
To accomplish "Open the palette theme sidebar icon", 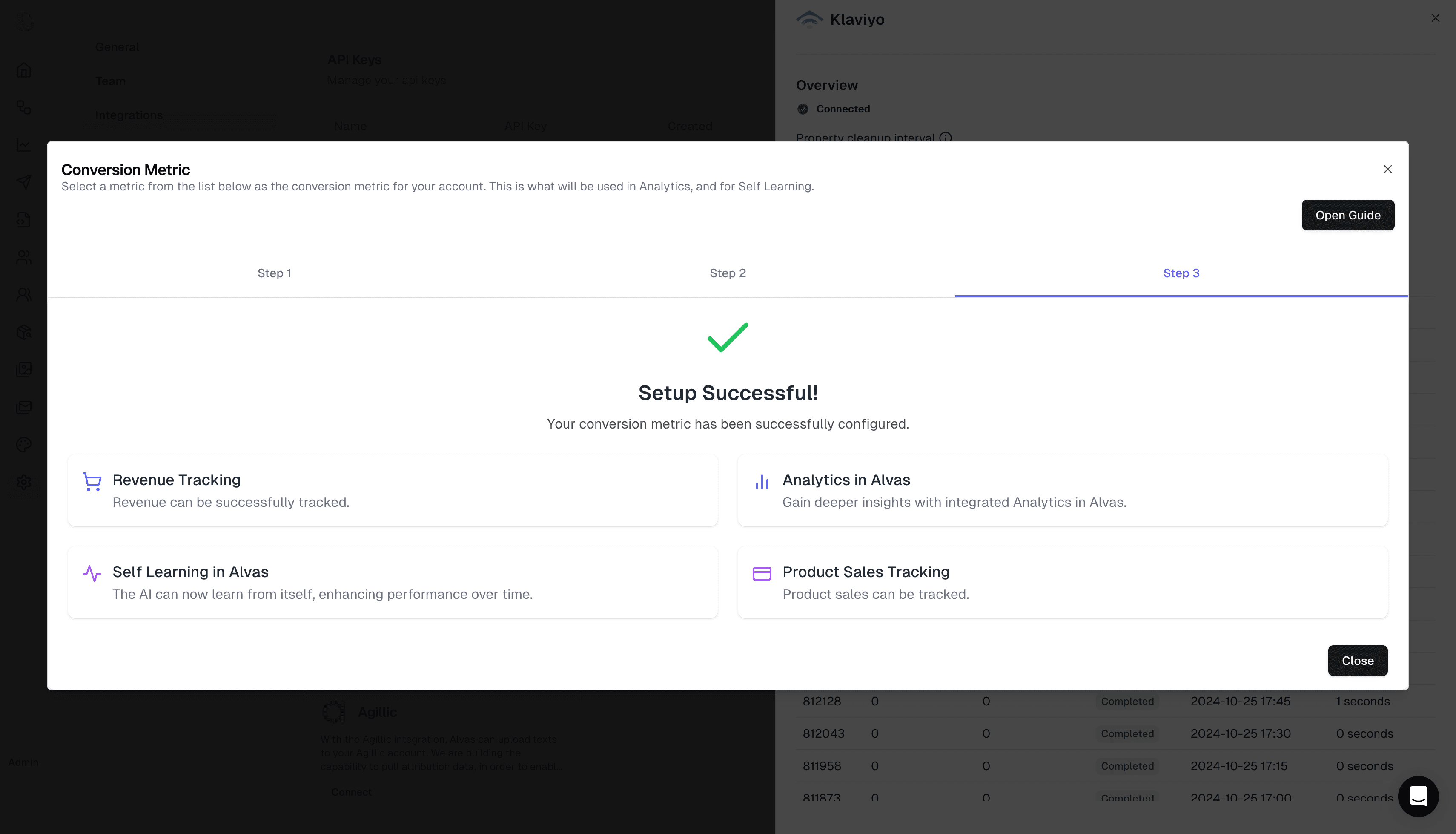I will point(23,445).
